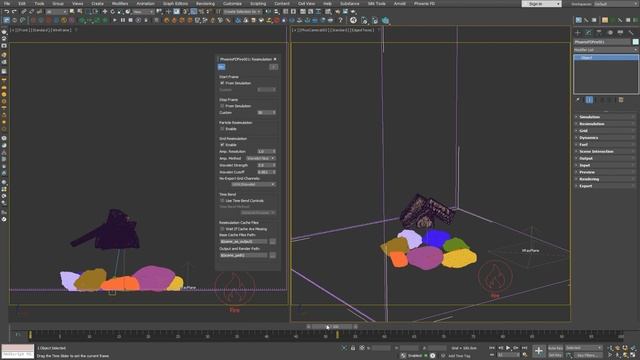Select the Move transform tool icon

[105, 12]
